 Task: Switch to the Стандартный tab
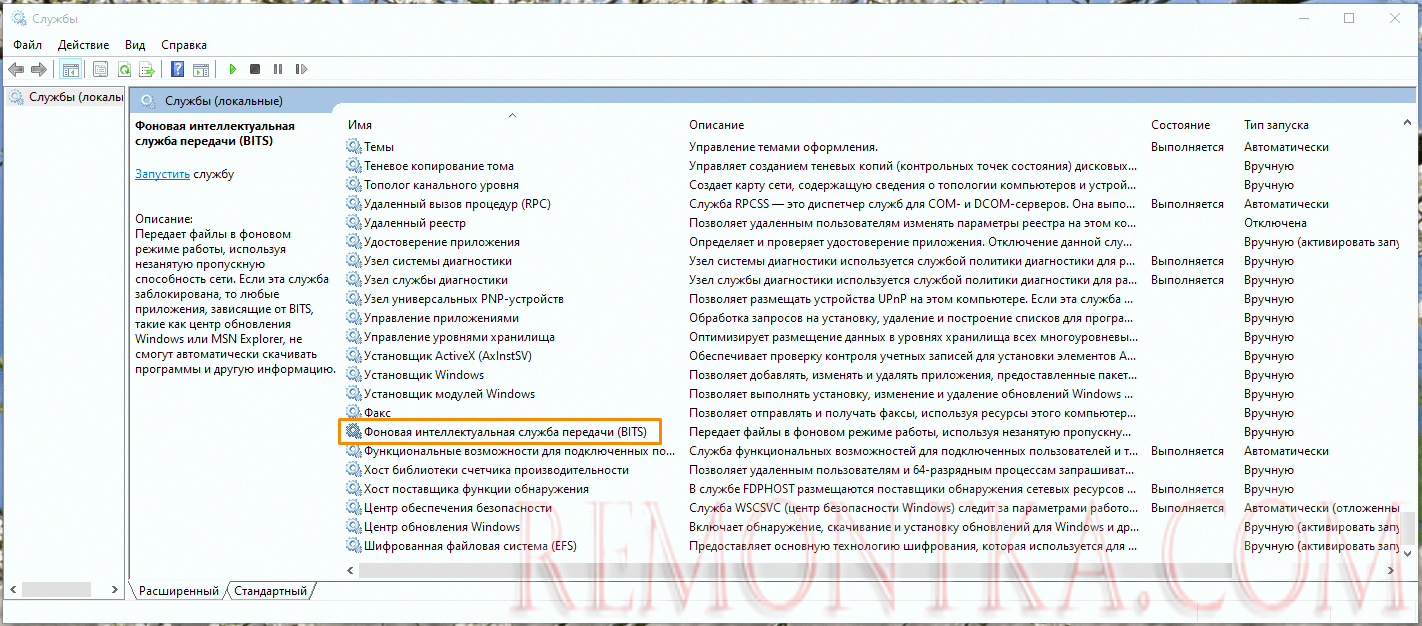coord(270,591)
